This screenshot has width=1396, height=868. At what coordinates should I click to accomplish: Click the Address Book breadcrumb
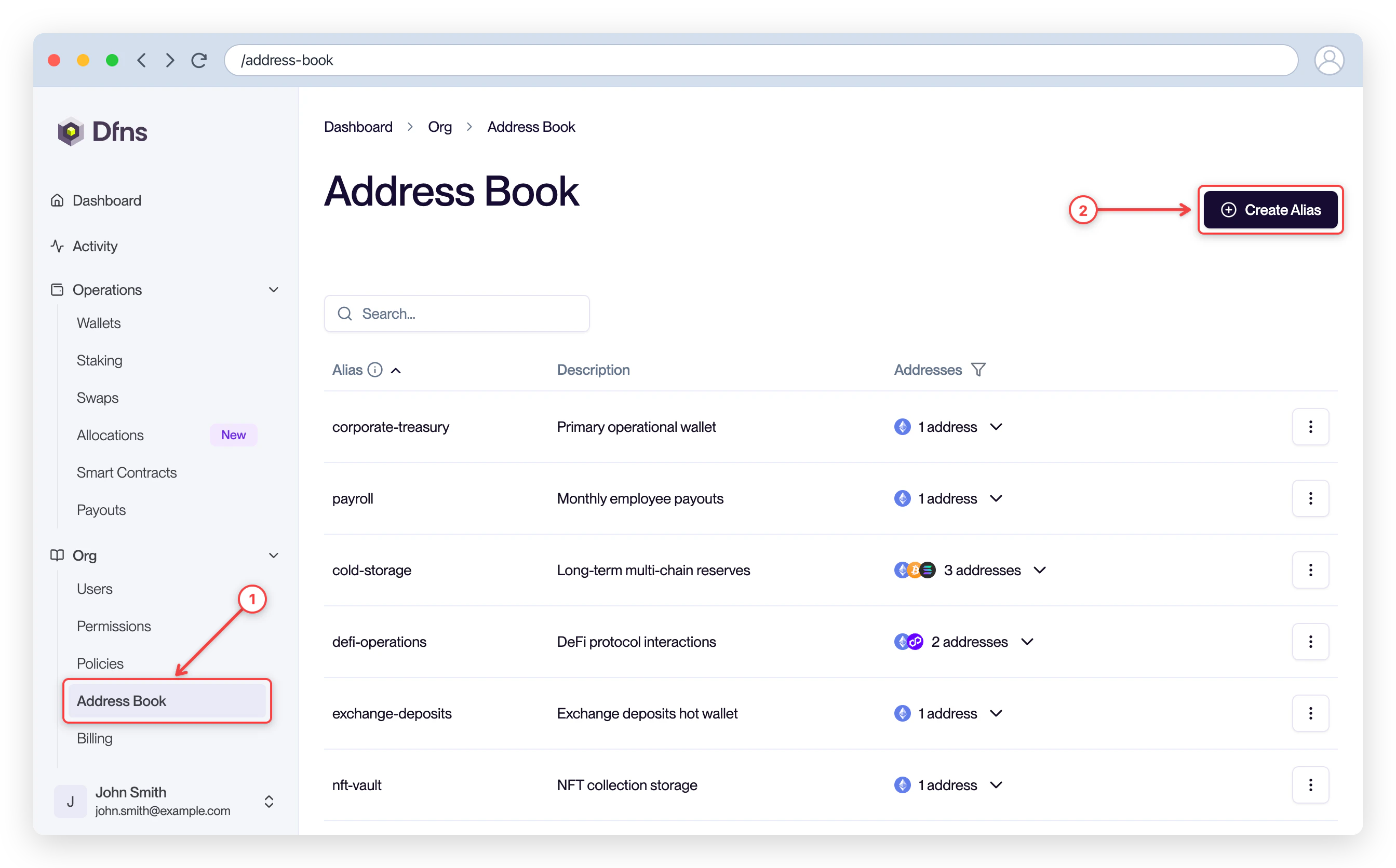tap(531, 127)
